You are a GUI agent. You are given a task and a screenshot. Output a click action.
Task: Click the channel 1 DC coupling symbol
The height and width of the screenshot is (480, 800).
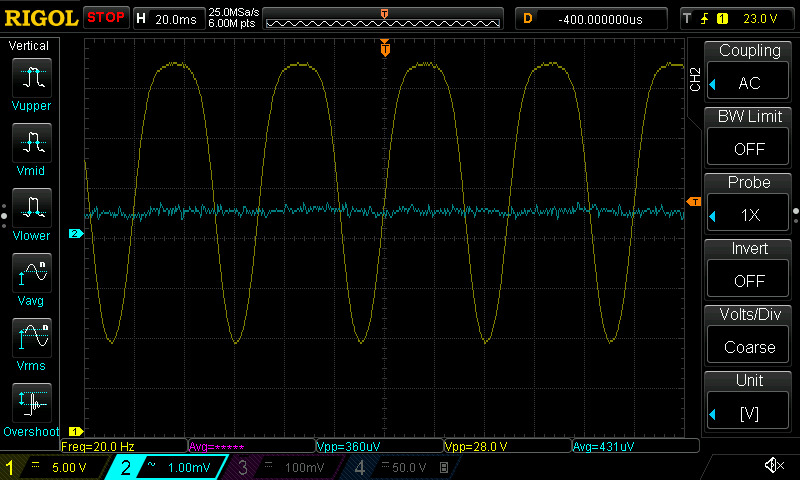[x=35, y=464]
